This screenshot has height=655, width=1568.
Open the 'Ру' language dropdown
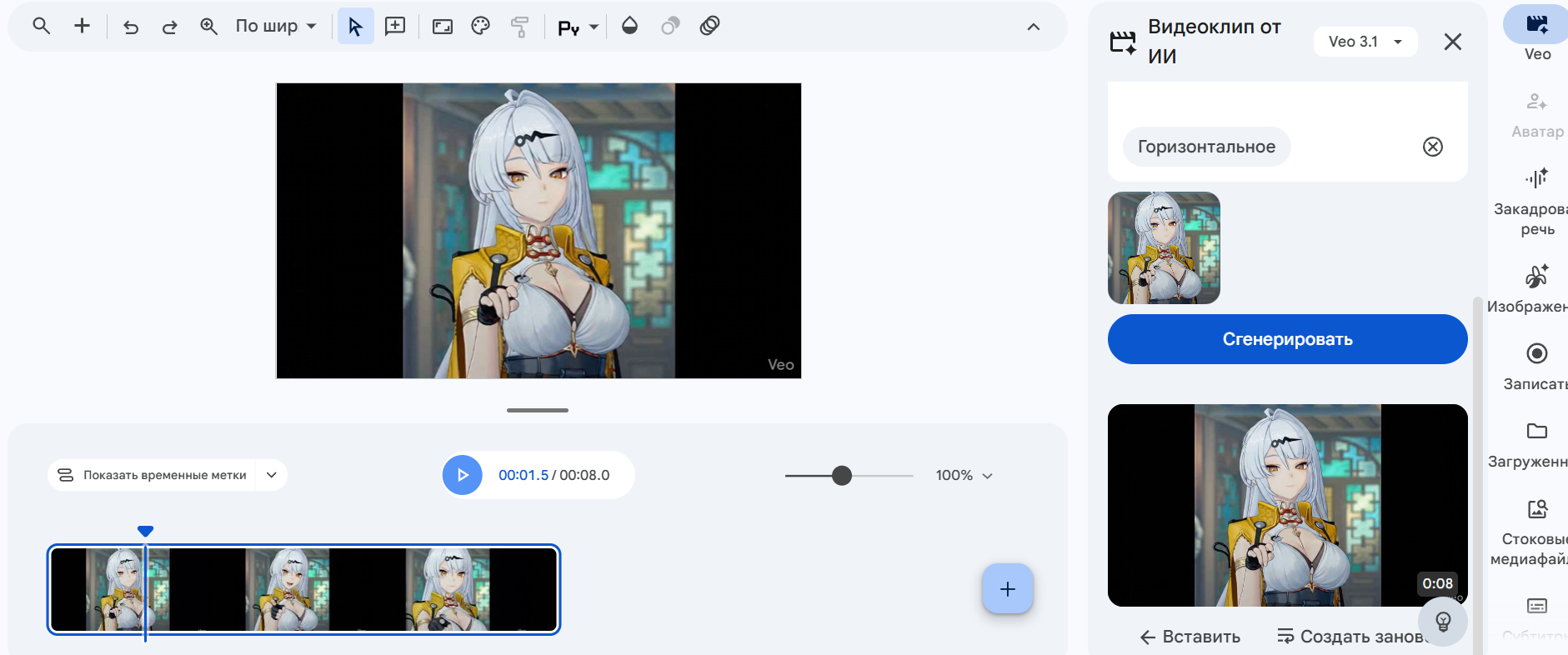578,27
